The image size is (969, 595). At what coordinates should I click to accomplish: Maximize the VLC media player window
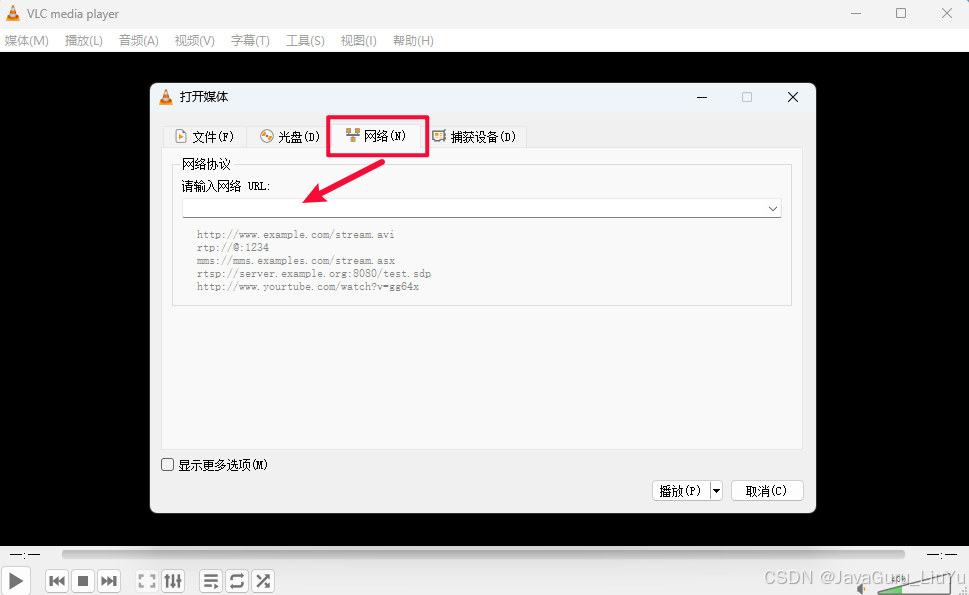click(x=901, y=13)
